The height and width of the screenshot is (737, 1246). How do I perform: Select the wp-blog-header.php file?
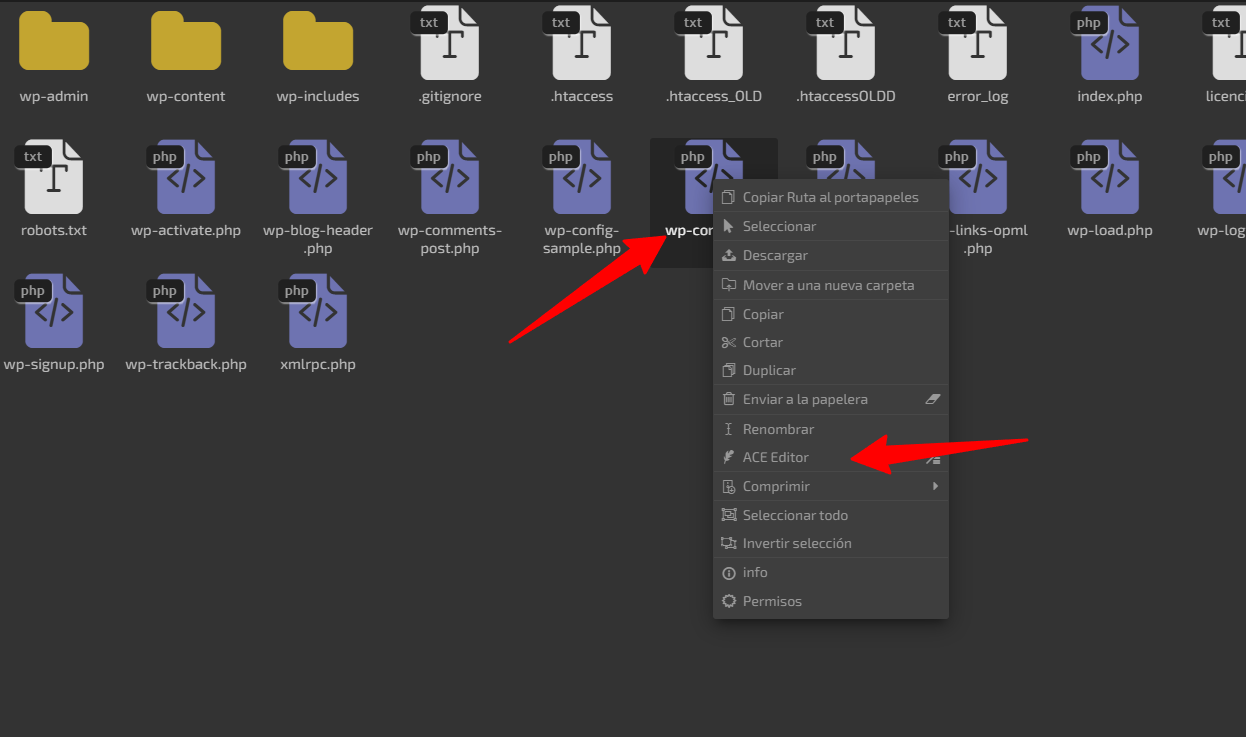coord(318,198)
